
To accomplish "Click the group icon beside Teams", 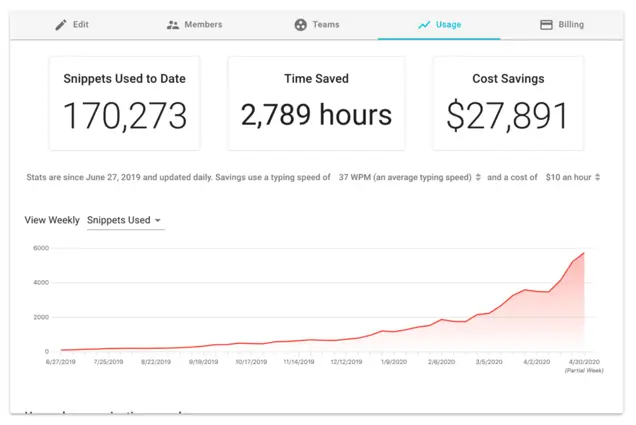I will pos(300,25).
